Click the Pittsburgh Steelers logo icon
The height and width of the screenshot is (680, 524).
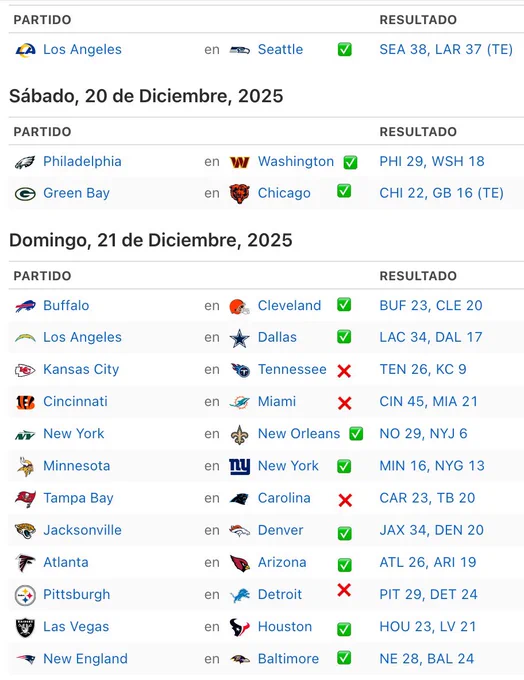25,595
